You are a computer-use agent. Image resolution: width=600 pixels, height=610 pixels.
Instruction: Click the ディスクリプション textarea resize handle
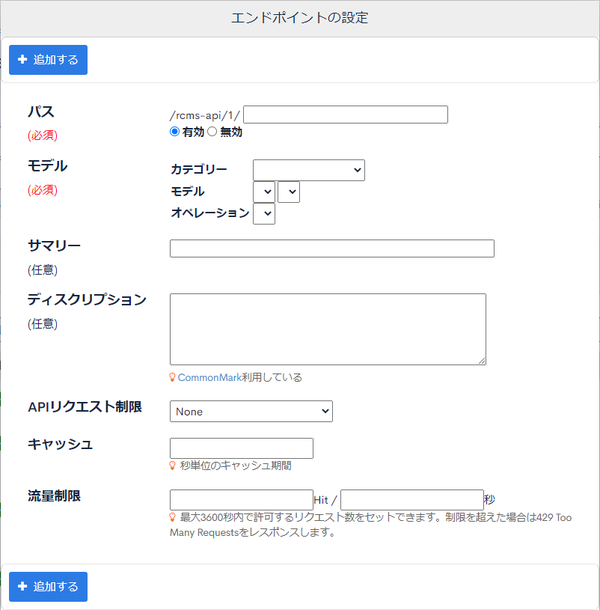pyautogui.click(x=482, y=361)
